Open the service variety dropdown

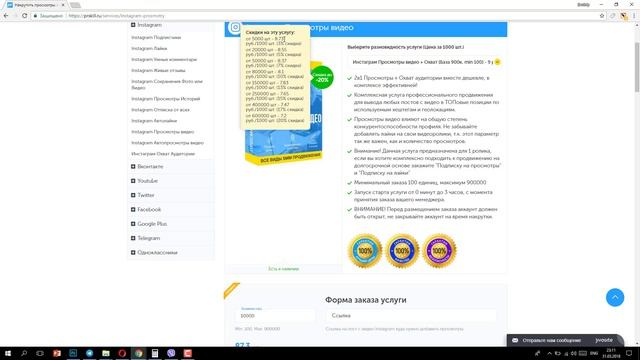[424, 62]
